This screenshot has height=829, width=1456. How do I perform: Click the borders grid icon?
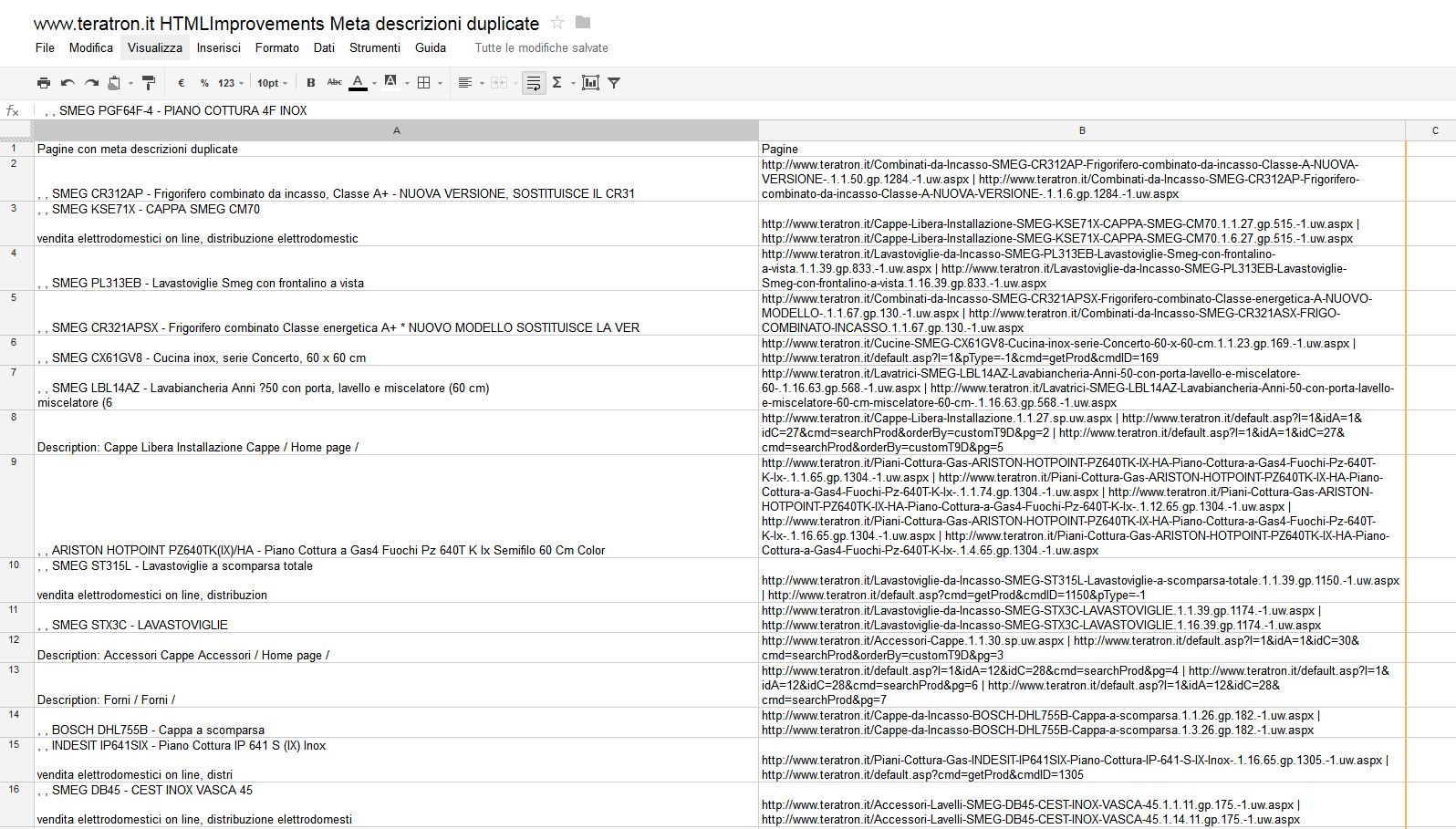424,83
